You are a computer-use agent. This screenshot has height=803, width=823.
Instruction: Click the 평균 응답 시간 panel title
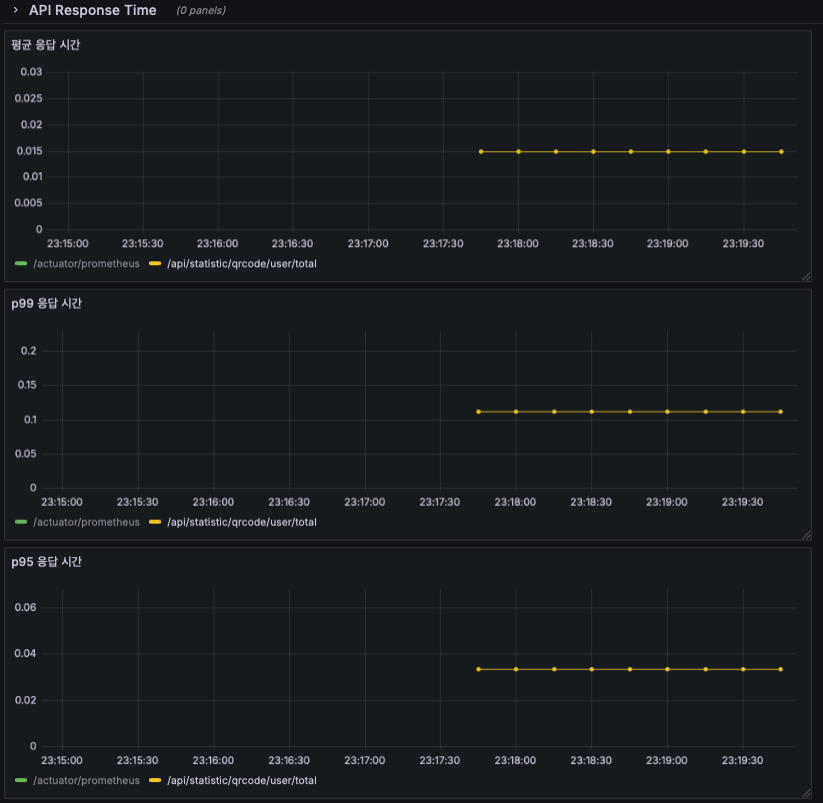click(46, 45)
